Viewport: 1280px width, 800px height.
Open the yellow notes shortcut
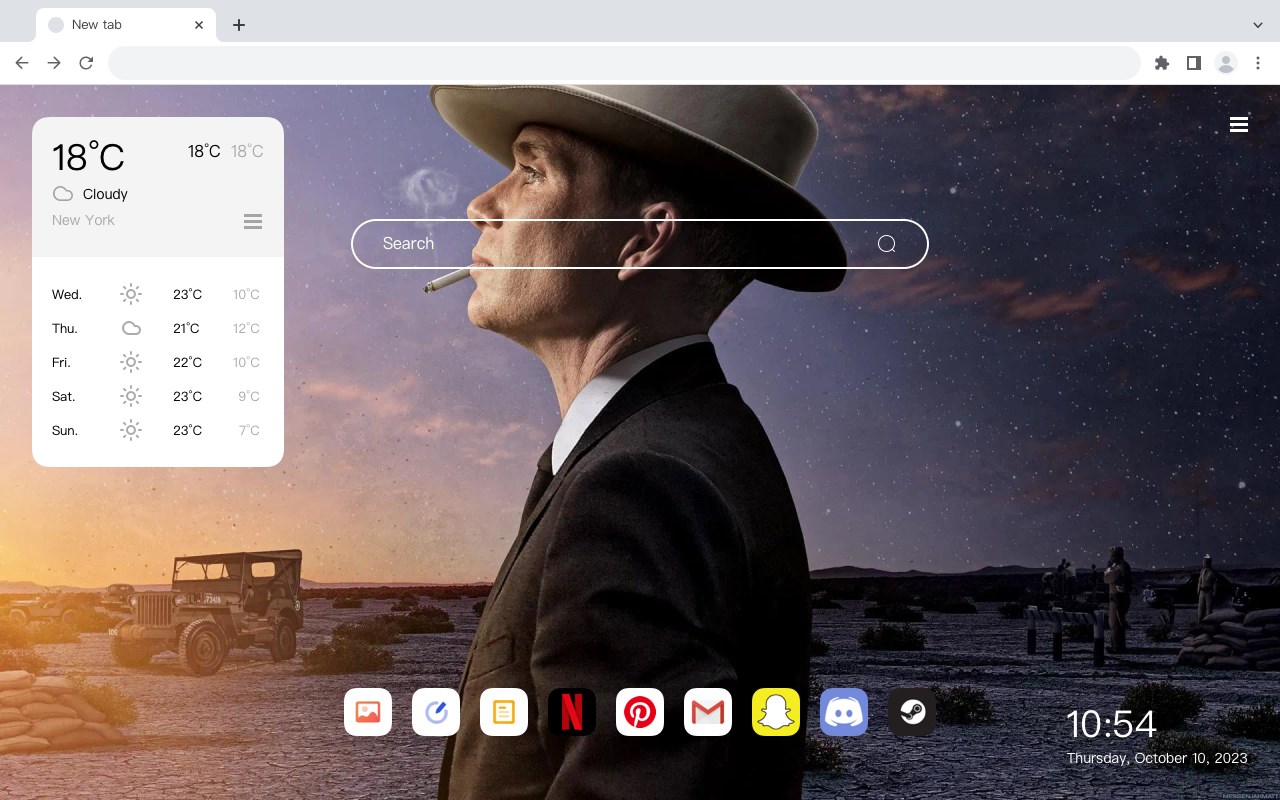coord(504,712)
